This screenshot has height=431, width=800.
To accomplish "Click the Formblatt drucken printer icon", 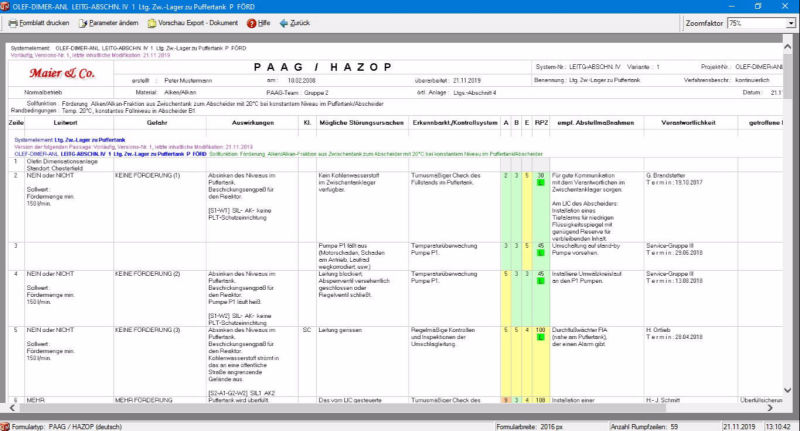I will (10, 22).
